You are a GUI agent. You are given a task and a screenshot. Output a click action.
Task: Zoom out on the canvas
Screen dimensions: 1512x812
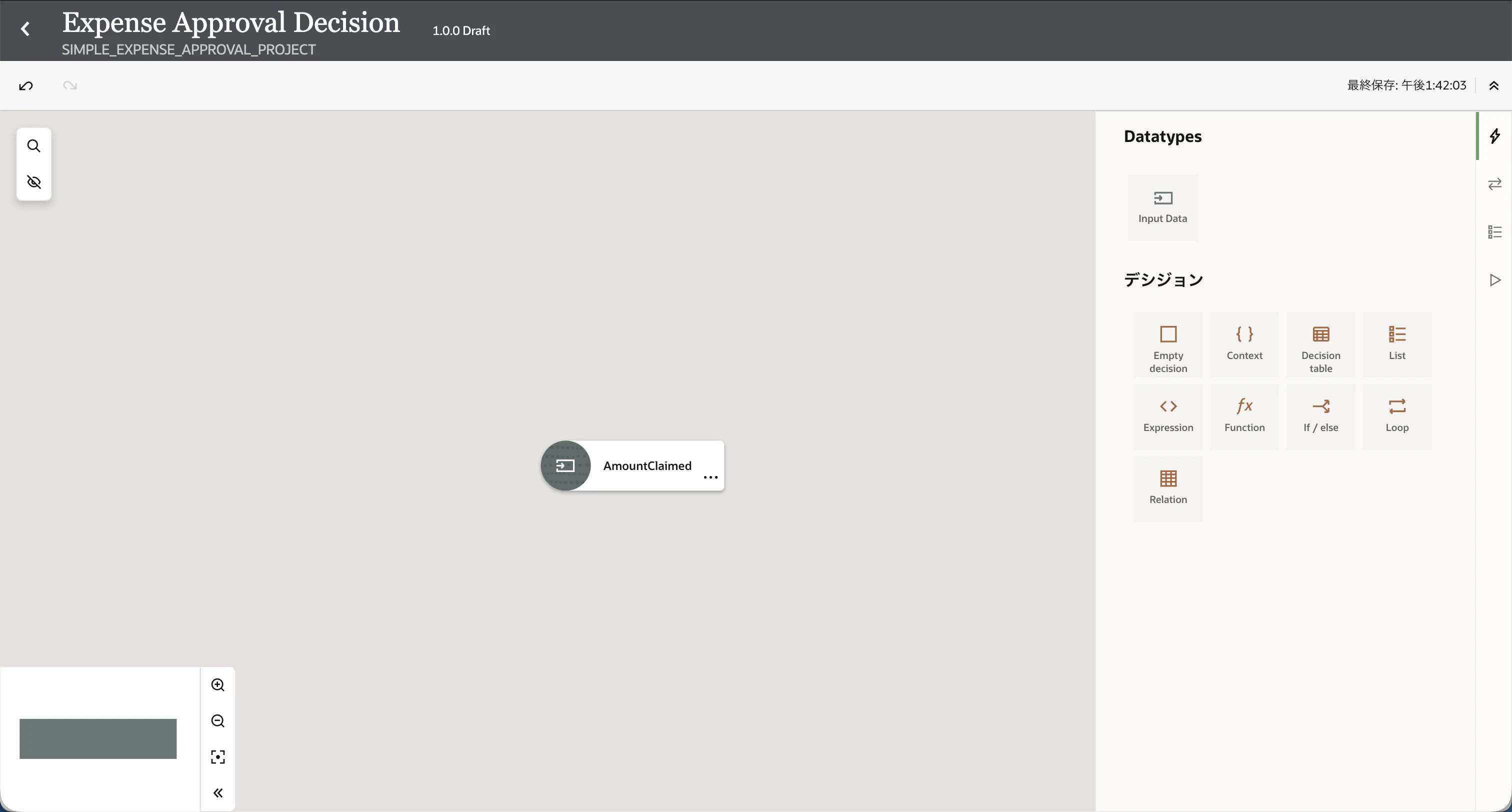218,721
